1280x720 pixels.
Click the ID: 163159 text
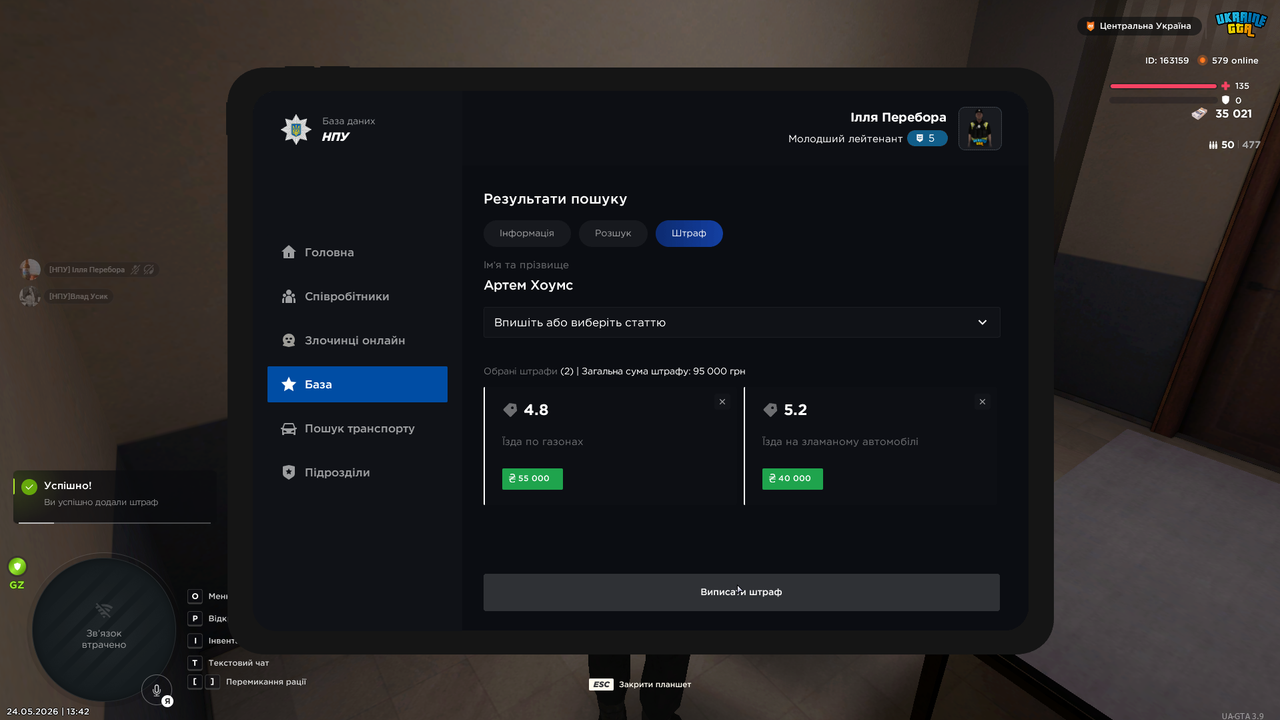tap(1167, 60)
